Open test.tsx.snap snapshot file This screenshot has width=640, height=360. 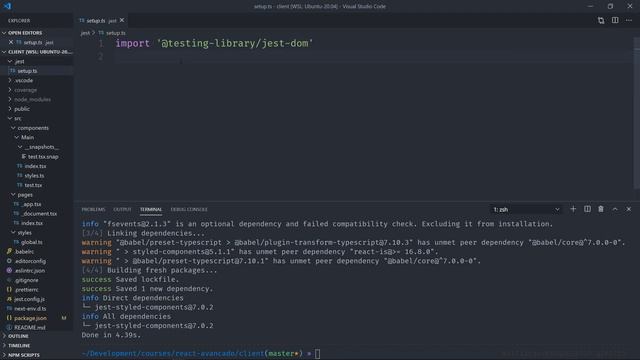[x=37, y=157]
